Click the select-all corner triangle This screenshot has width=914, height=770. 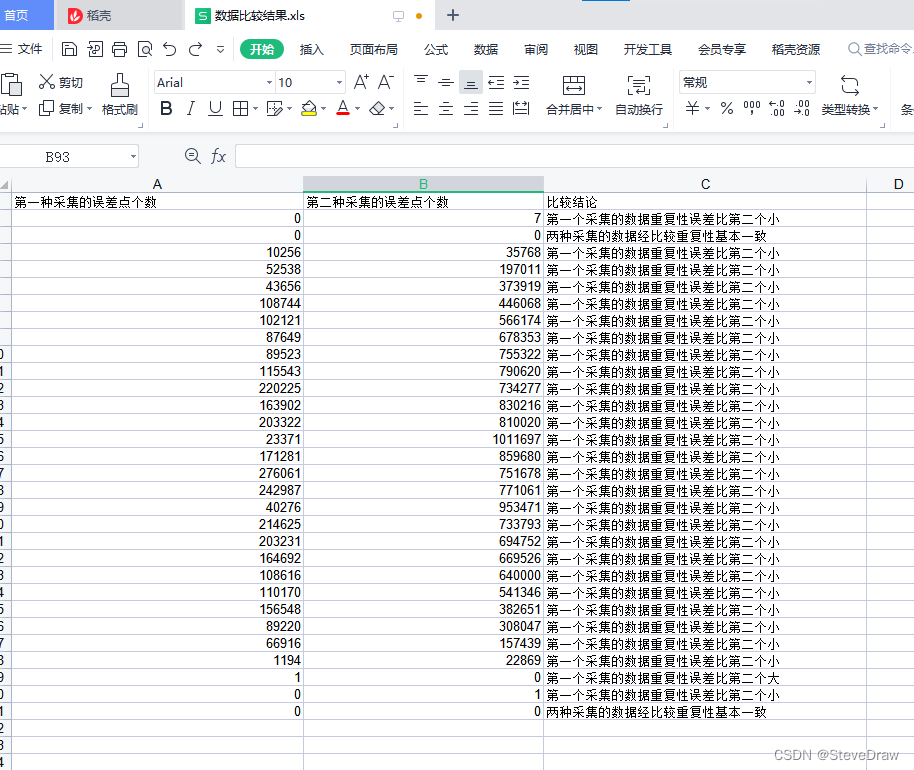[5, 184]
